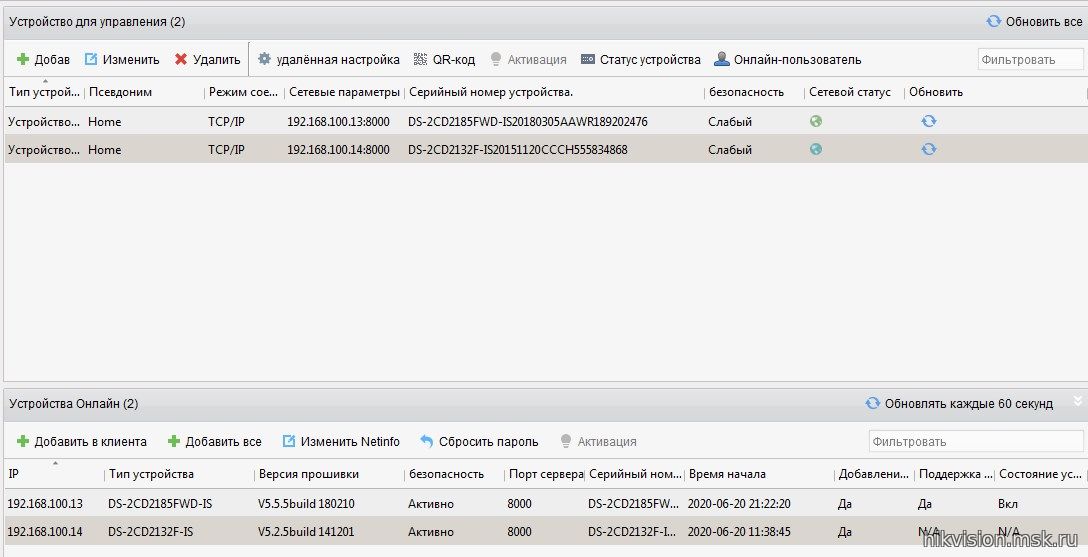
Task: Open удалённая настройка remote configuration
Action: [x=329, y=60]
